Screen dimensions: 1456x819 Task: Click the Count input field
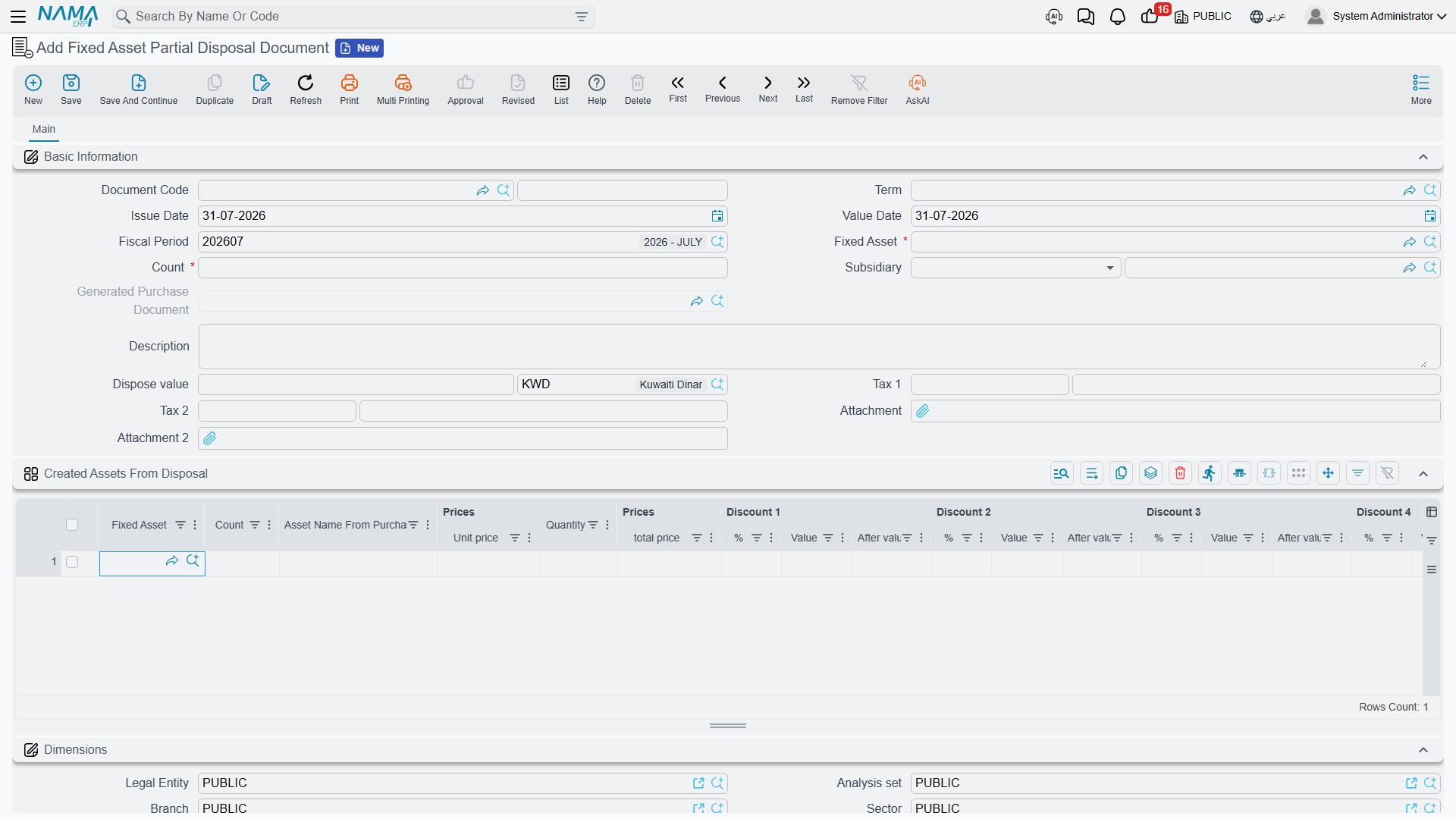pos(463,268)
